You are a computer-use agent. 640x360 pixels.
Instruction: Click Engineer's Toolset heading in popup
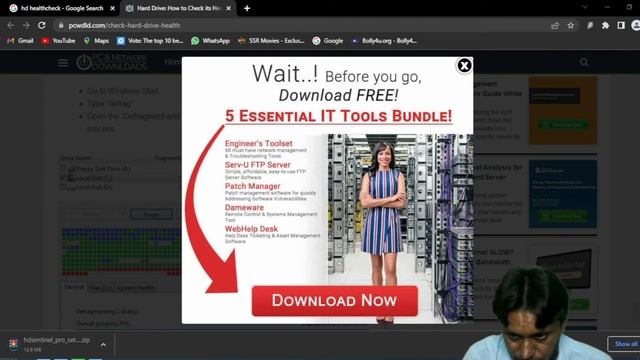[259, 144]
